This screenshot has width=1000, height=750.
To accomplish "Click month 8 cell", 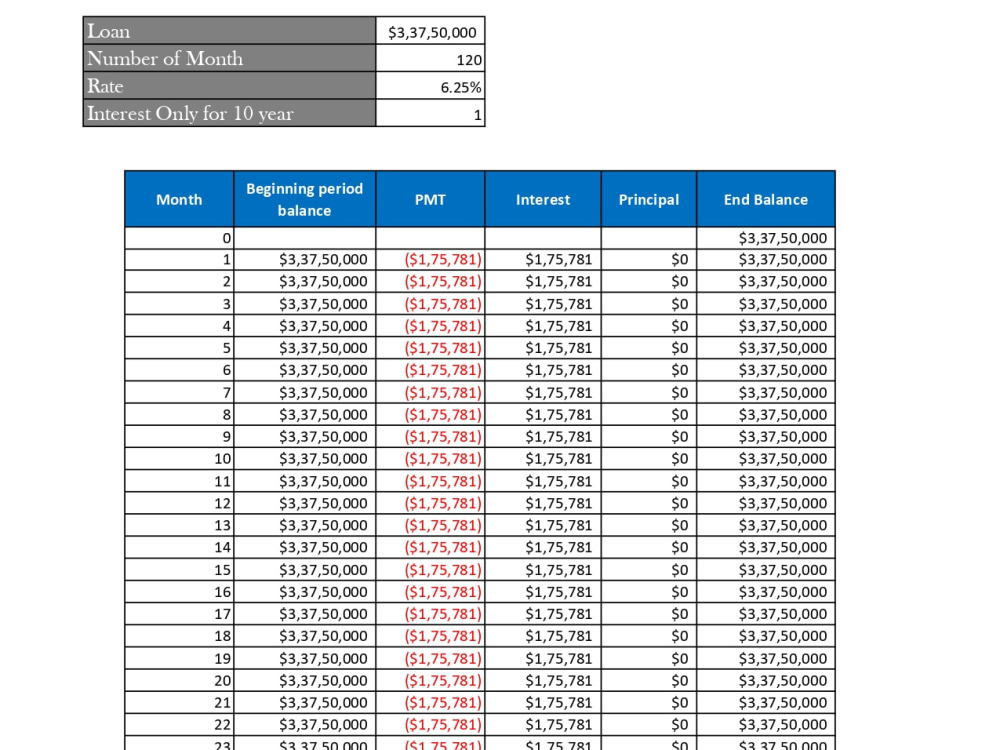I will click(x=179, y=415).
